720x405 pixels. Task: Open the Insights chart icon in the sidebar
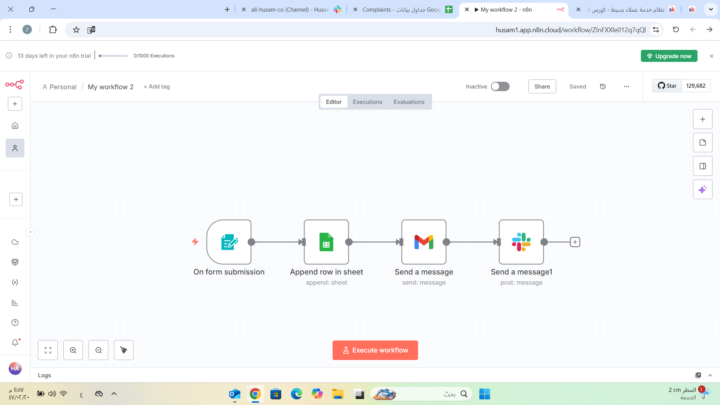(x=15, y=303)
